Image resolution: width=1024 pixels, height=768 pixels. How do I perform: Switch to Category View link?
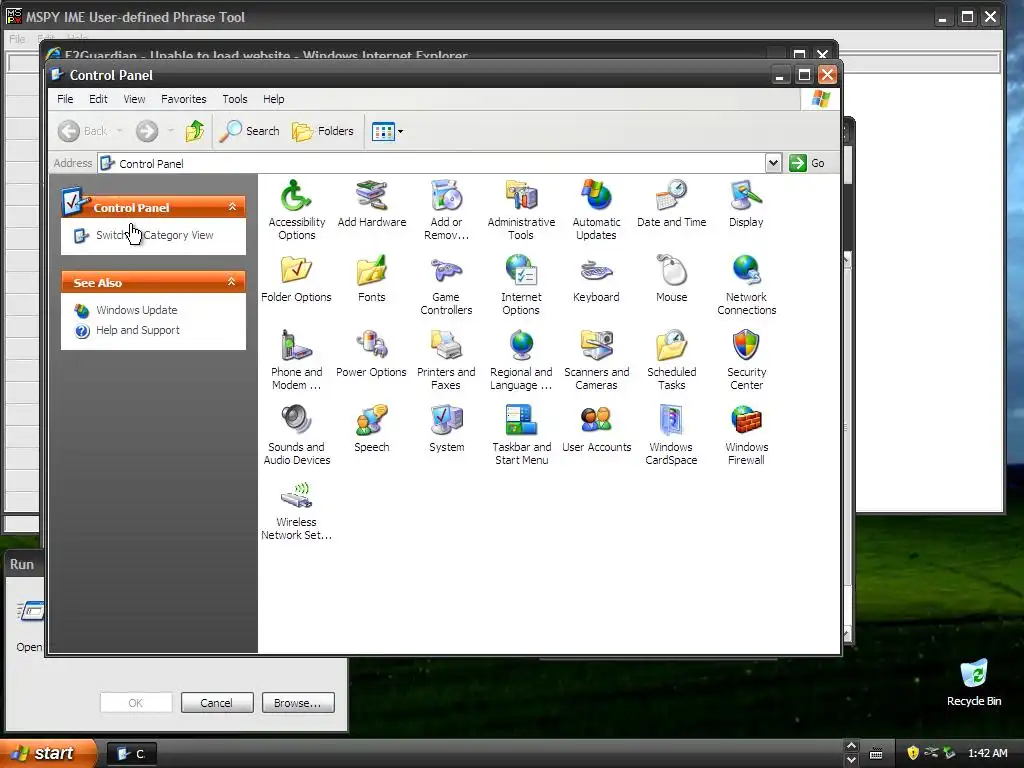click(x=154, y=235)
